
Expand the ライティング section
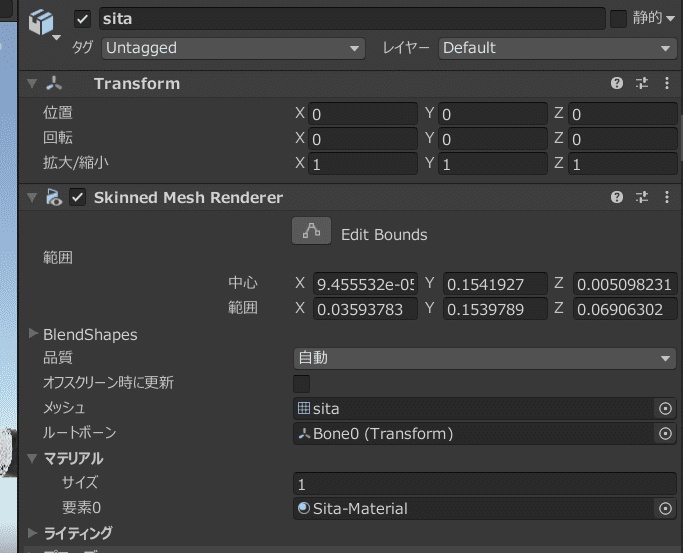[x=33, y=533]
